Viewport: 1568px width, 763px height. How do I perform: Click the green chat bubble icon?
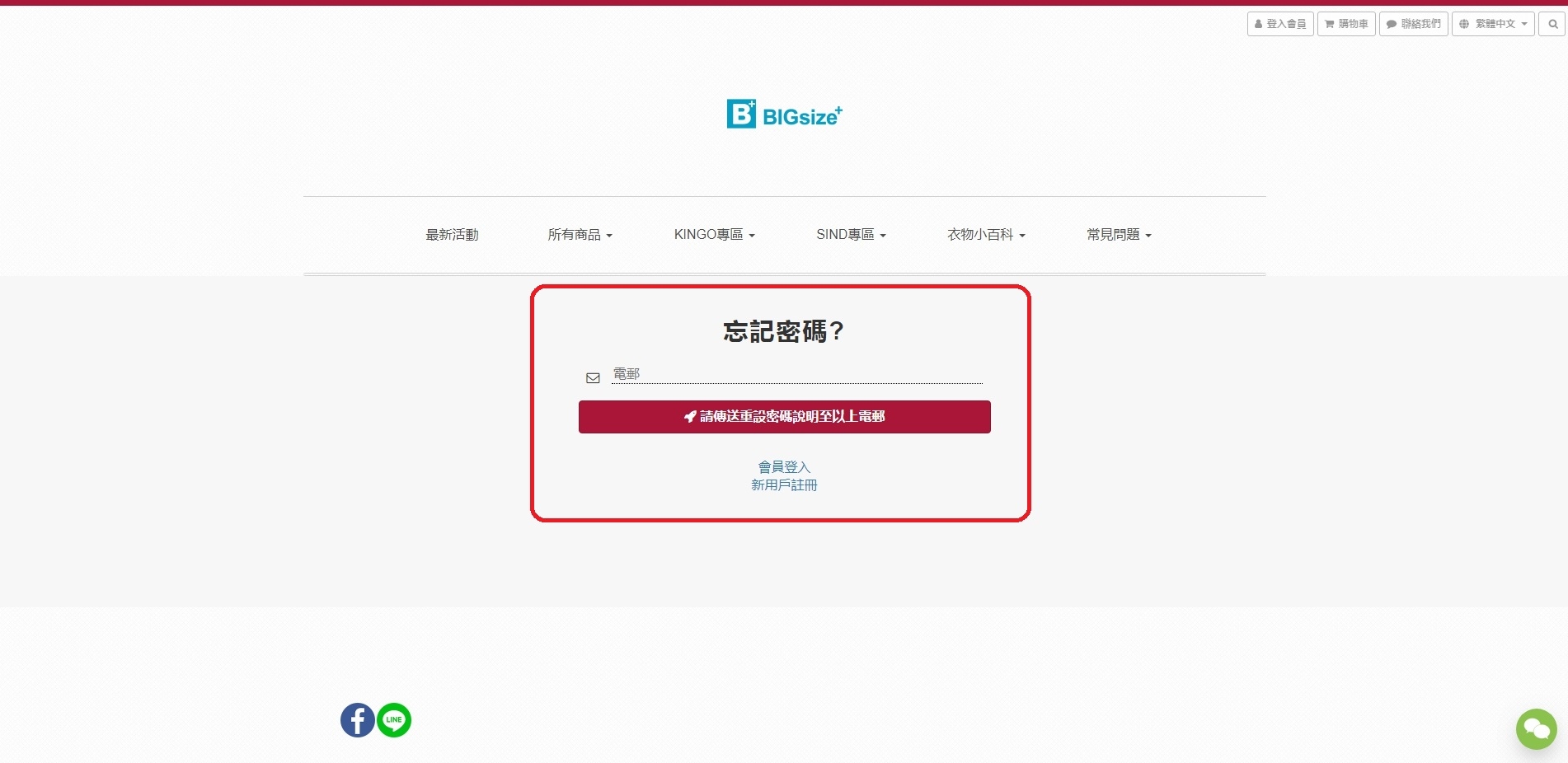point(1537,728)
